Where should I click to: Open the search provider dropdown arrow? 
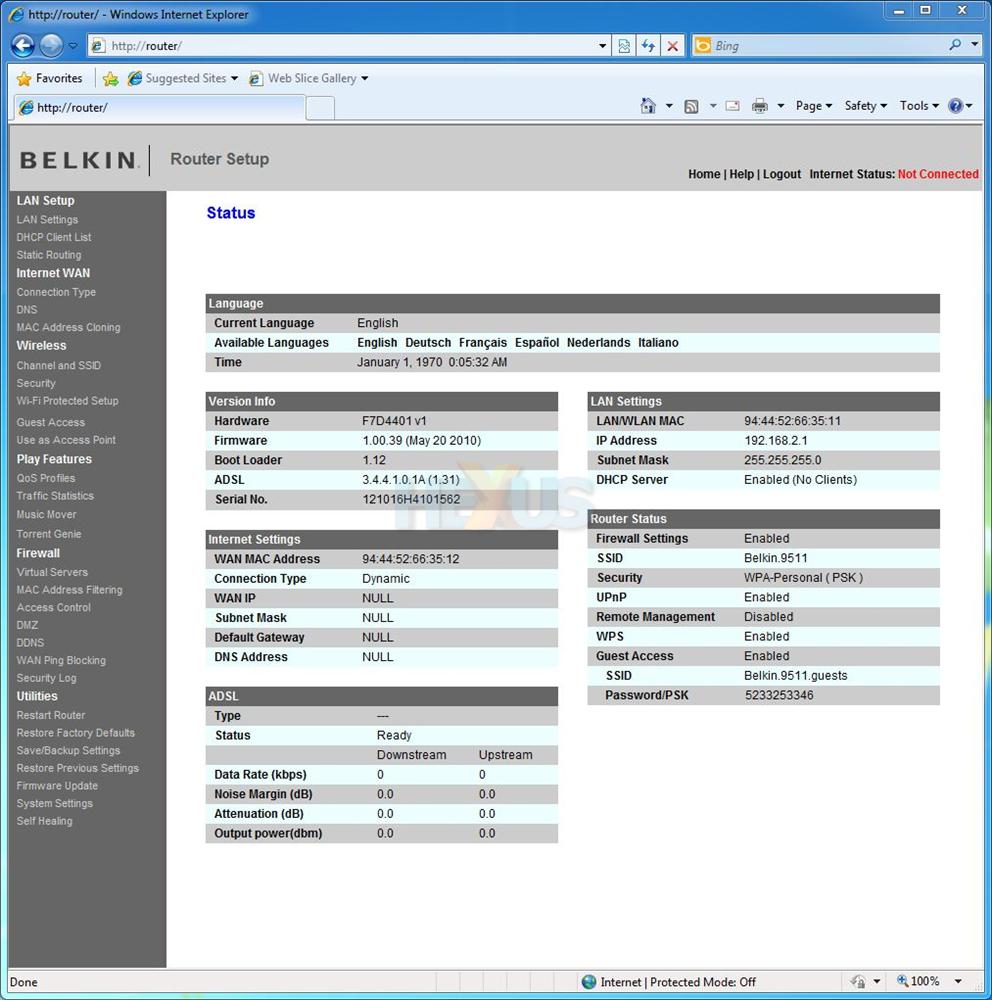pos(974,45)
